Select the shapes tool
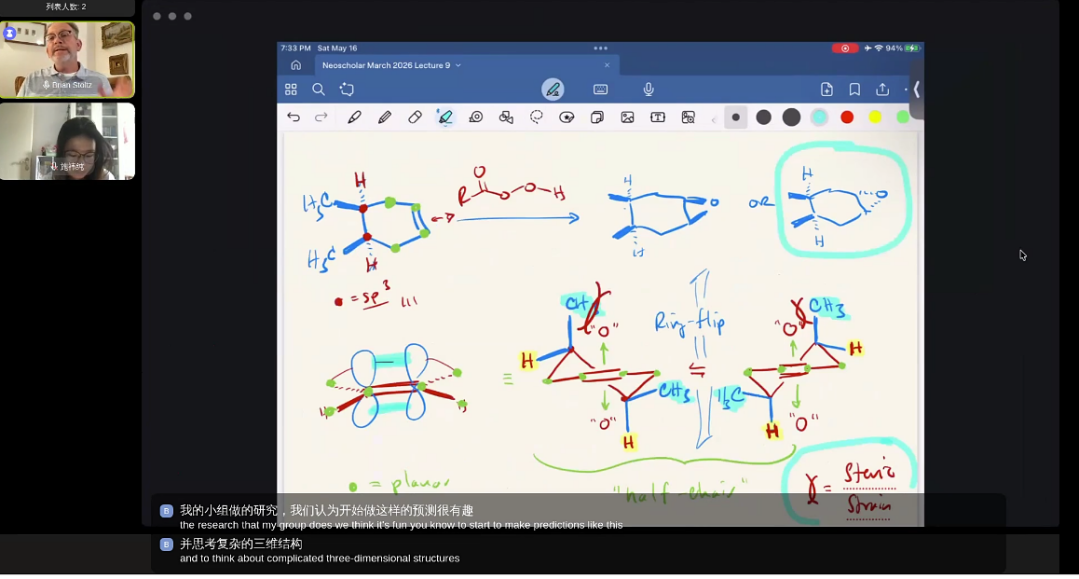1079x579 pixels. click(x=506, y=118)
